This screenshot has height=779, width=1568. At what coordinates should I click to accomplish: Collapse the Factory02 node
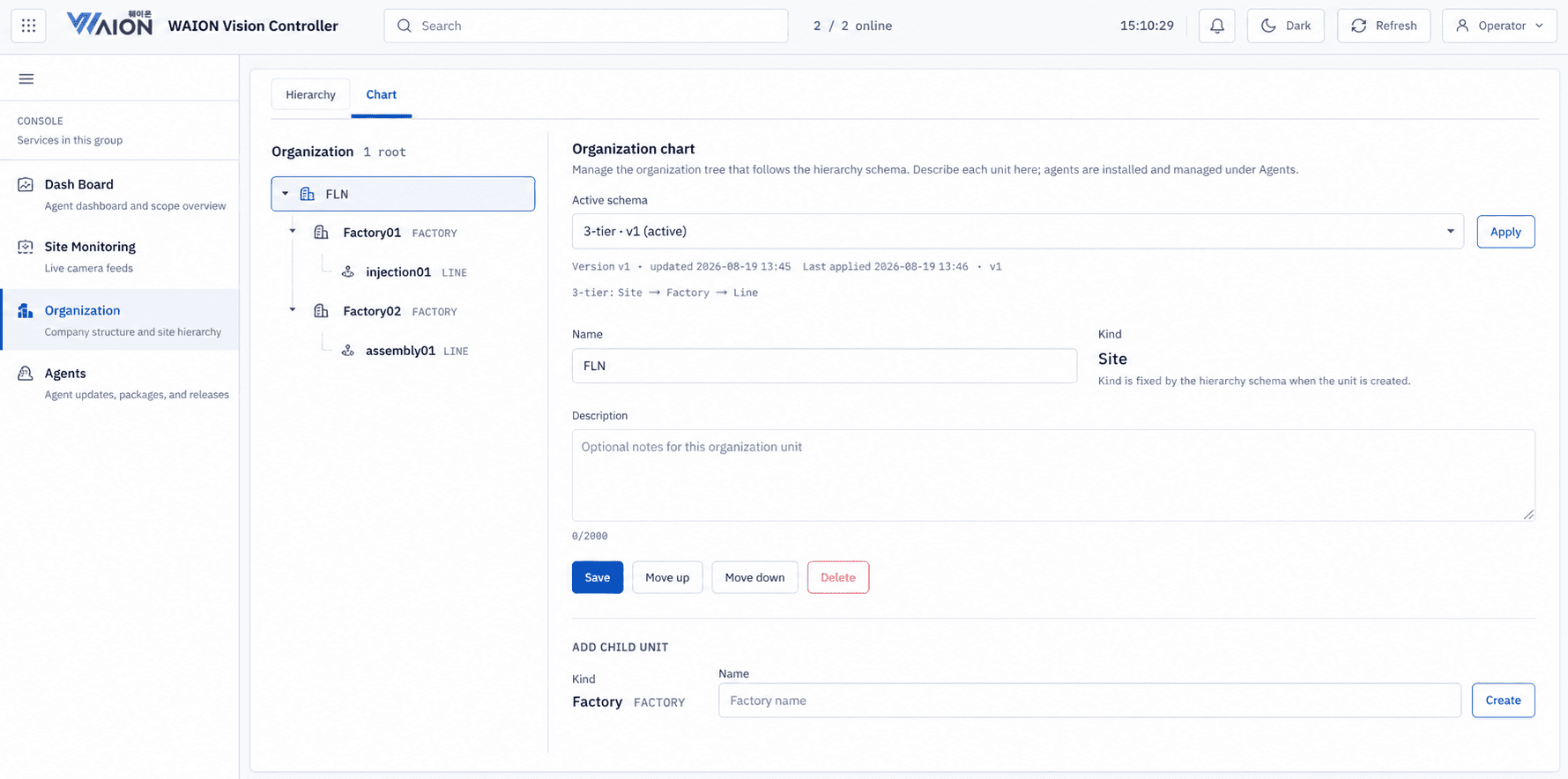click(293, 309)
